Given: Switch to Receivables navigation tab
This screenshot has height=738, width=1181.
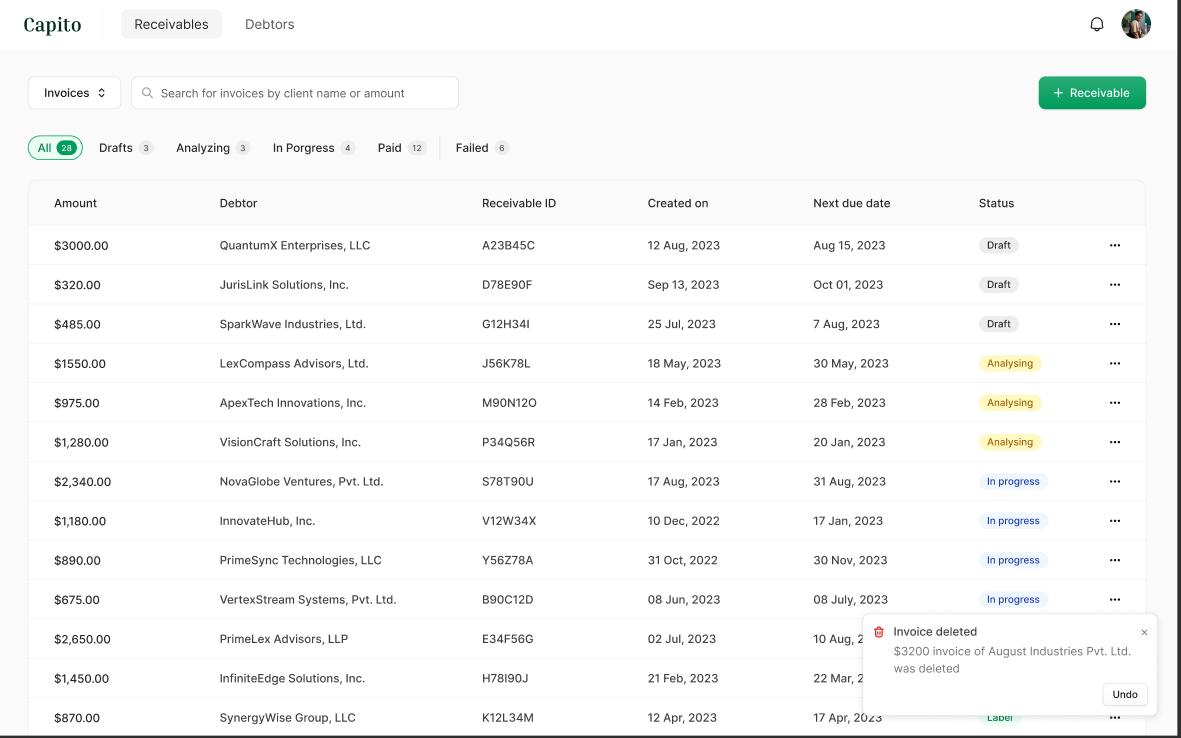Looking at the screenshot, I should pos(171,24).
